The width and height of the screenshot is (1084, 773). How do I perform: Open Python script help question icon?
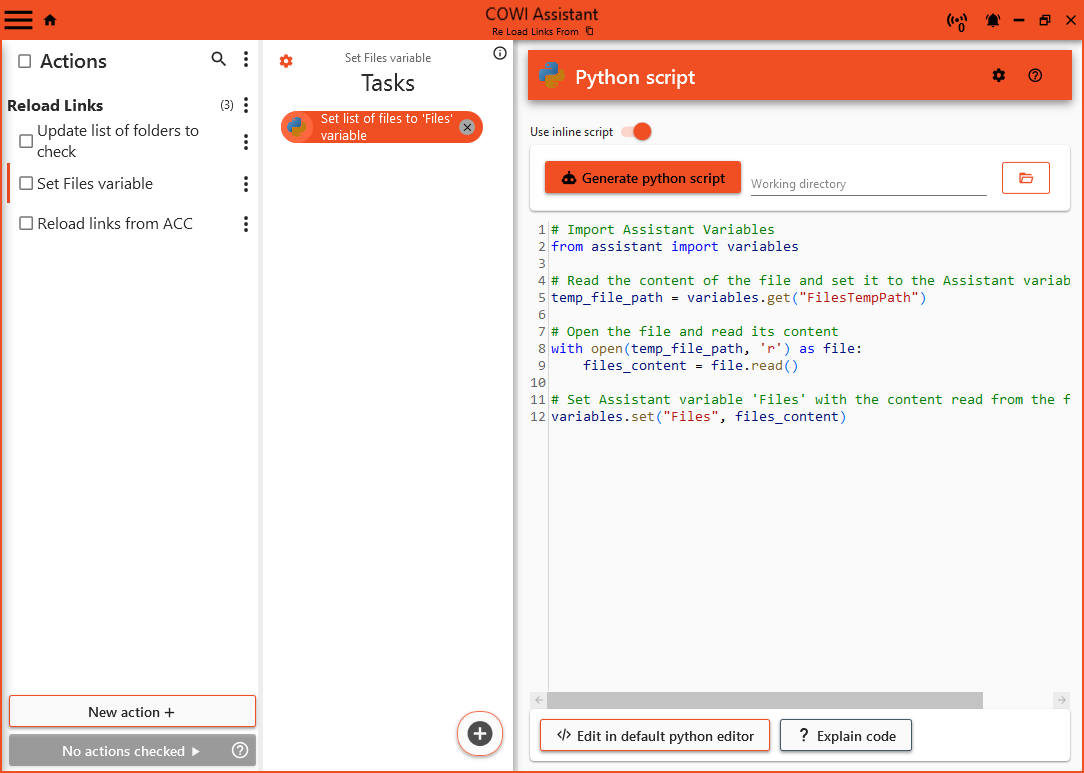pos(1035,75)
